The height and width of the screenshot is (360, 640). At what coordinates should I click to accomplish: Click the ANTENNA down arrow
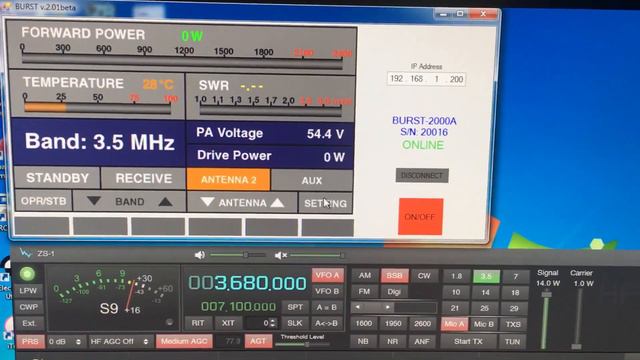tap(207, 202)
